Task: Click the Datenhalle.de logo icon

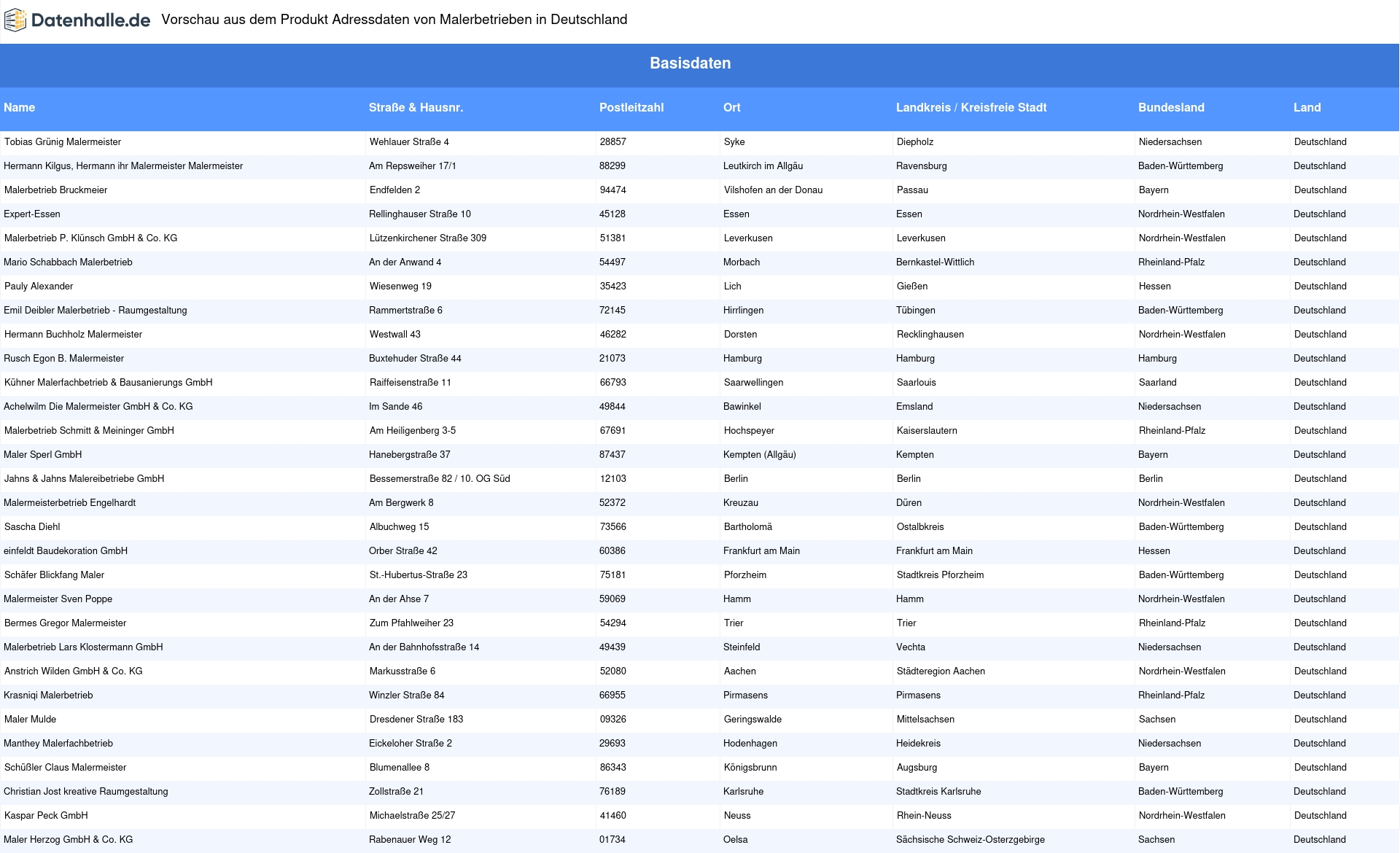Action: (15, 20)
